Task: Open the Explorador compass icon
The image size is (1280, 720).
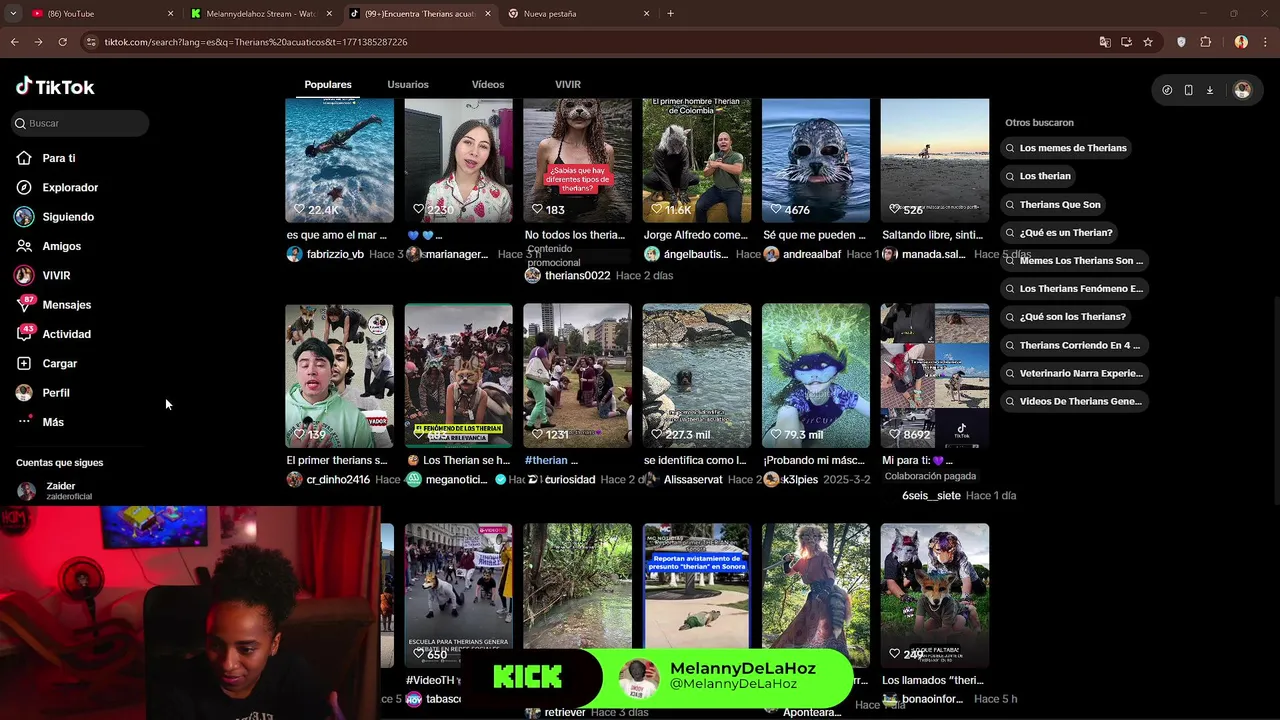Action: click(24, 187)
